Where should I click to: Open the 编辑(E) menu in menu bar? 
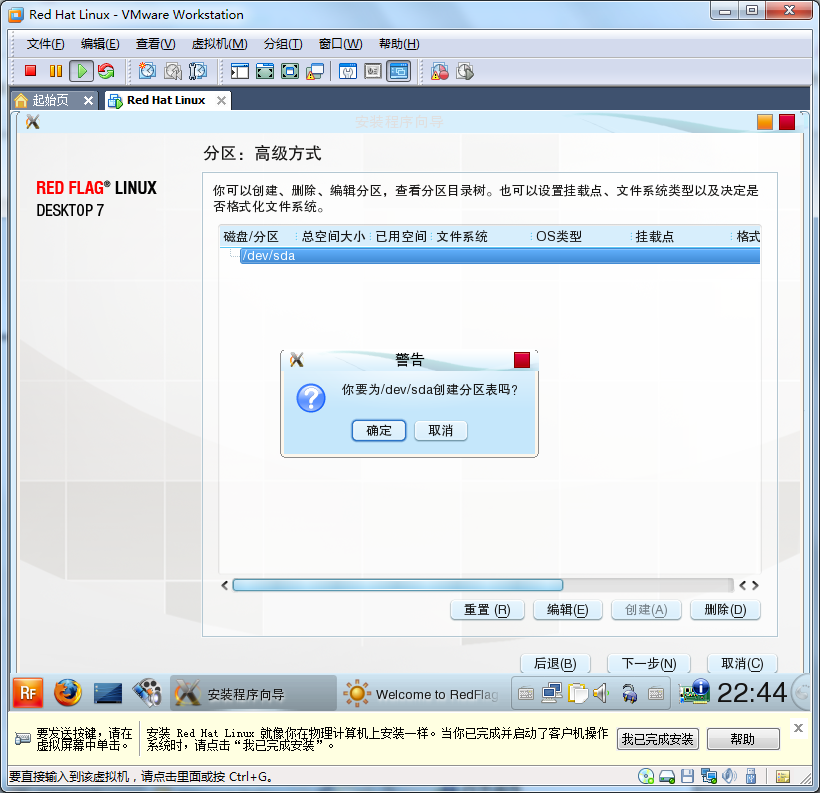click(x=100, y=44)
